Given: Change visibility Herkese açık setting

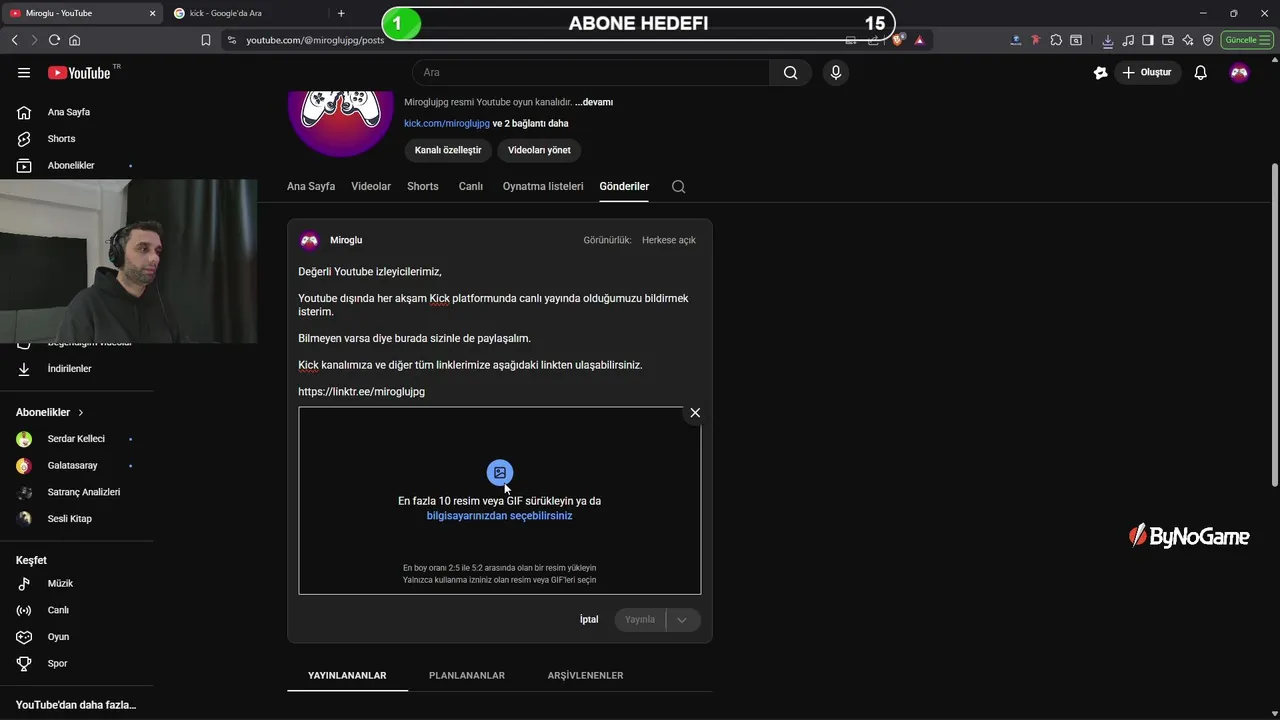Looking at the screenshot, I should 669,240.
